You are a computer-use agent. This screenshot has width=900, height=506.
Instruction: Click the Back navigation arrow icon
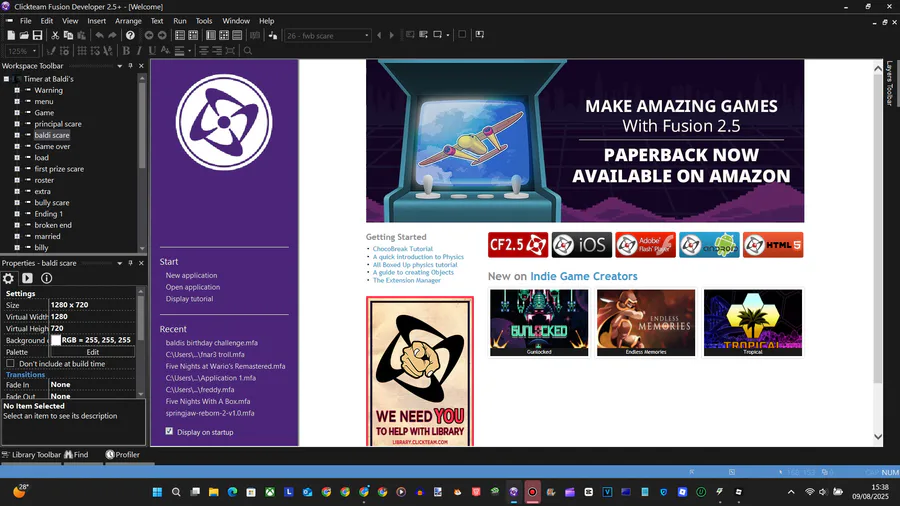pyautogui.click(x=149, y=36)
